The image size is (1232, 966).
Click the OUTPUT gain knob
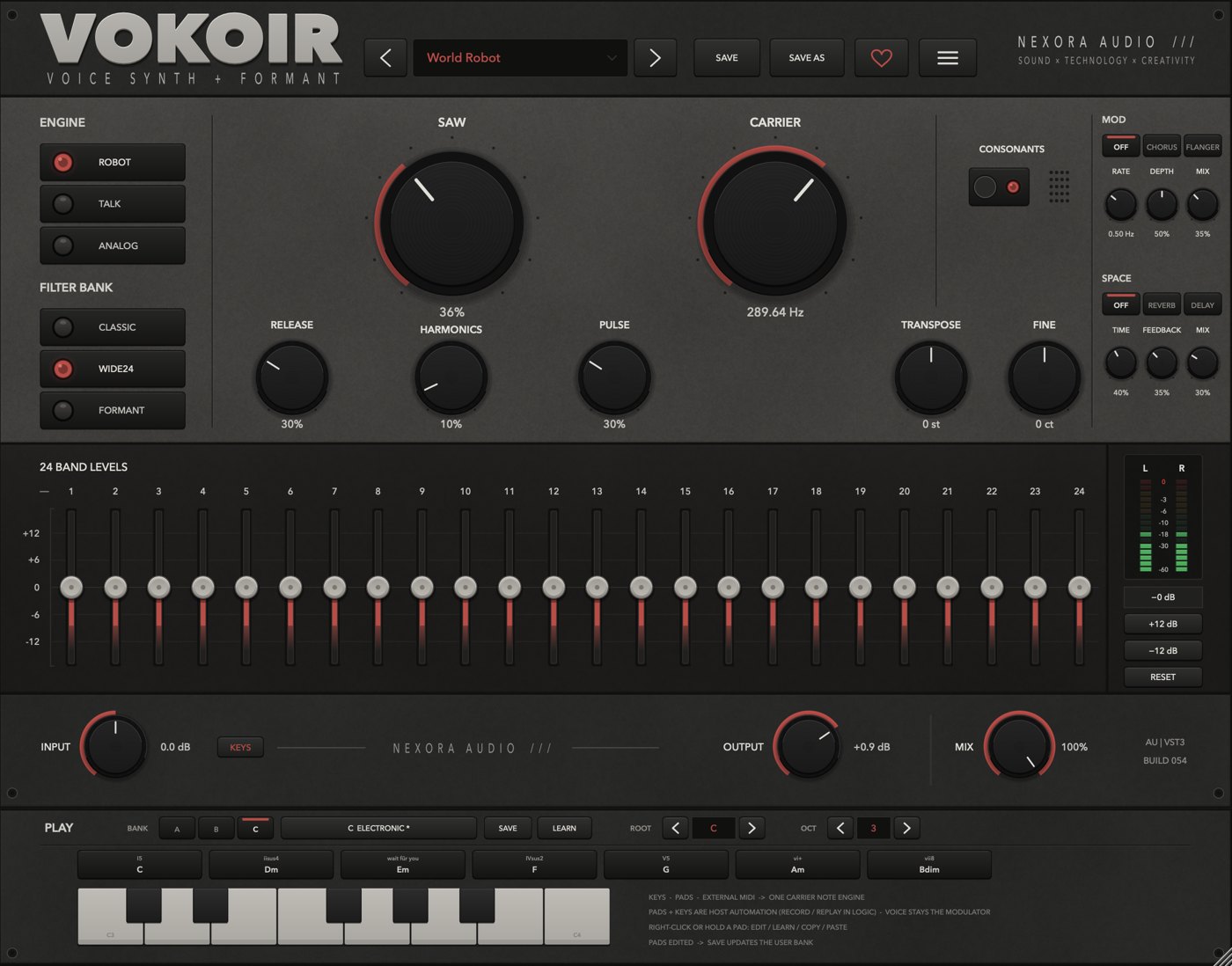click(x=809, y=746)
